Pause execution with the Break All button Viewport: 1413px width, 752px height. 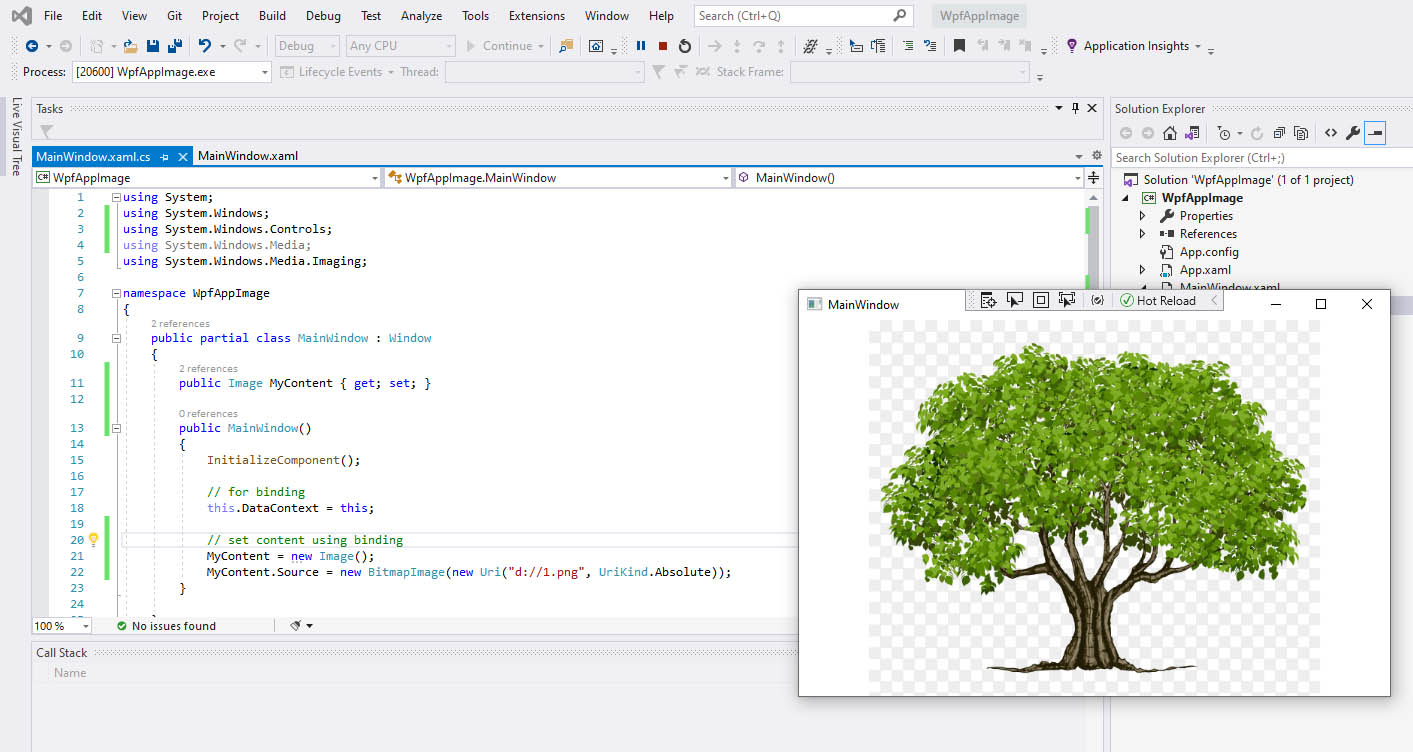(641, 46)
